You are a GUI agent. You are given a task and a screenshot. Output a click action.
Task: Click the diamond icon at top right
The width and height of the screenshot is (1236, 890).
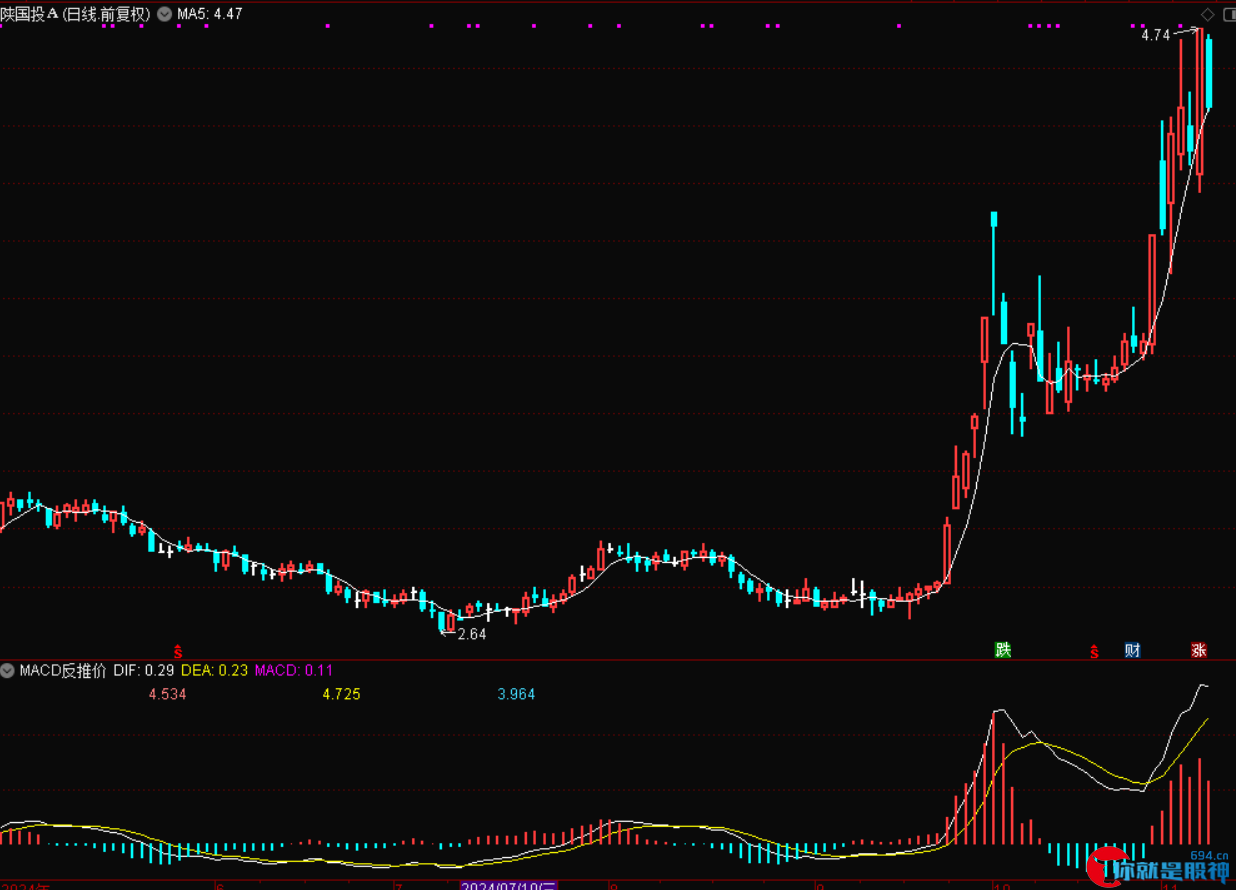point(1207,14)
